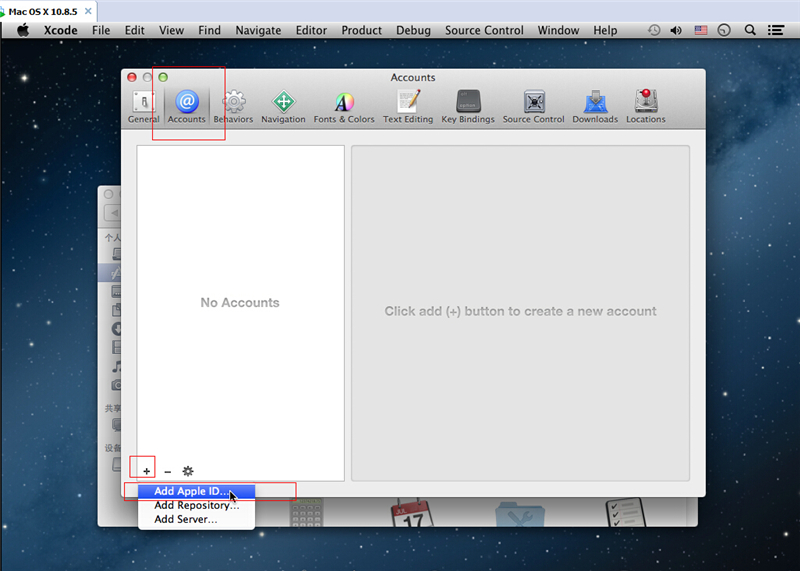Open Source Control preferences pane

coord(534,107)
